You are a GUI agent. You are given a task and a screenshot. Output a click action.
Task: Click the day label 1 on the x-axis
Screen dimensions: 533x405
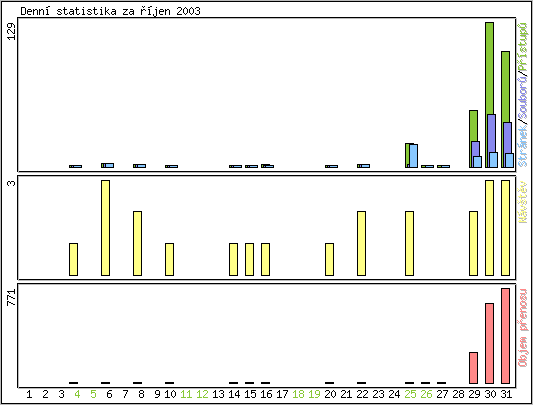pos(29,394)
